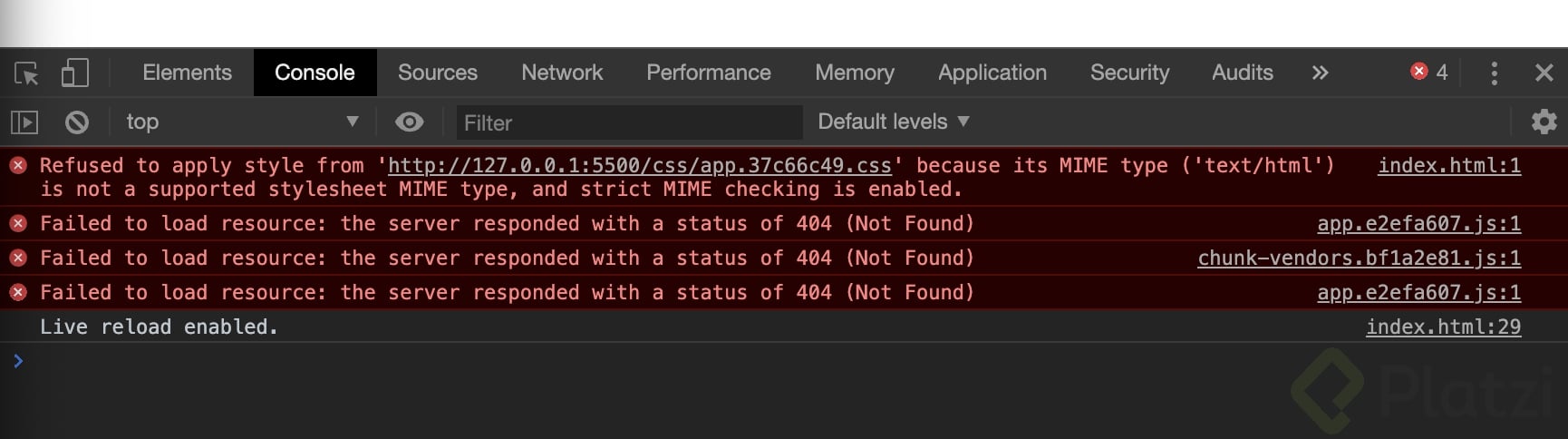Show more tabs with double chevron

(x=1320, y=73)
